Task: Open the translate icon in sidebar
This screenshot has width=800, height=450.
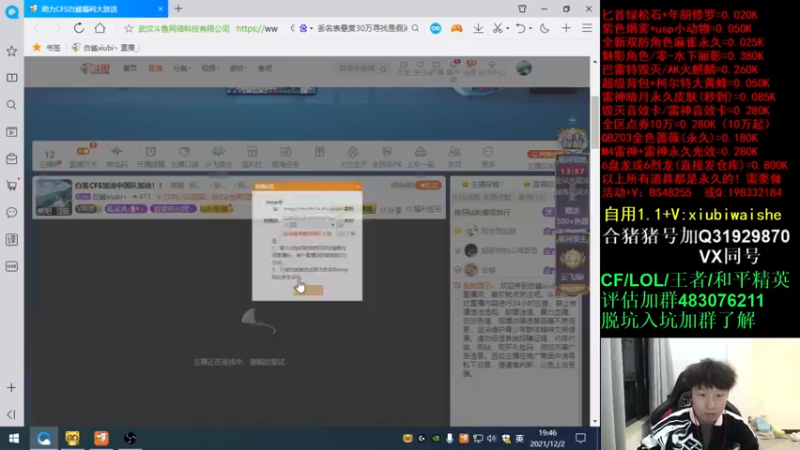Action: click(x=12, y=239)
